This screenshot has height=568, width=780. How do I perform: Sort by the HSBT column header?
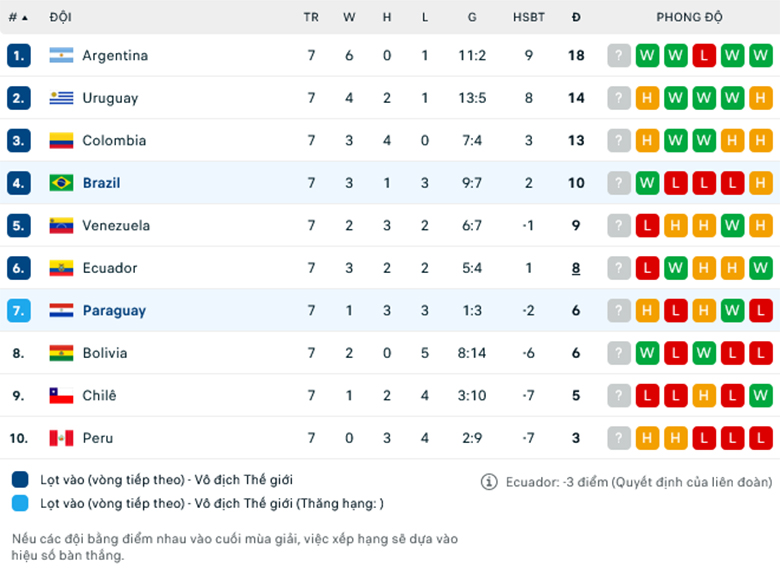tap(529, 17)
